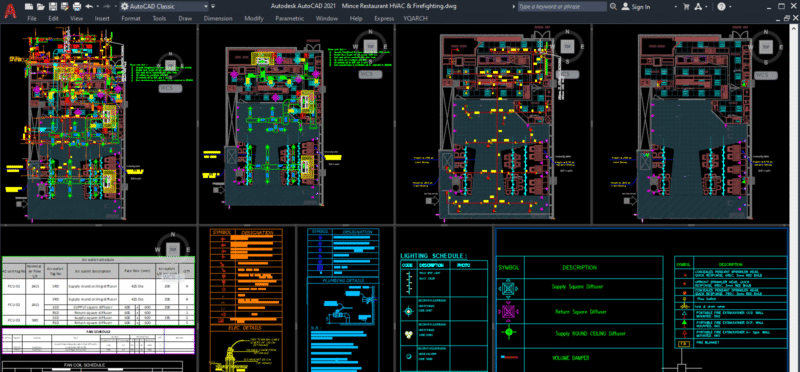Expand the Undo history dropdown arrow
This screenshot has width=800, height=372.
click(x=97, y=7)
